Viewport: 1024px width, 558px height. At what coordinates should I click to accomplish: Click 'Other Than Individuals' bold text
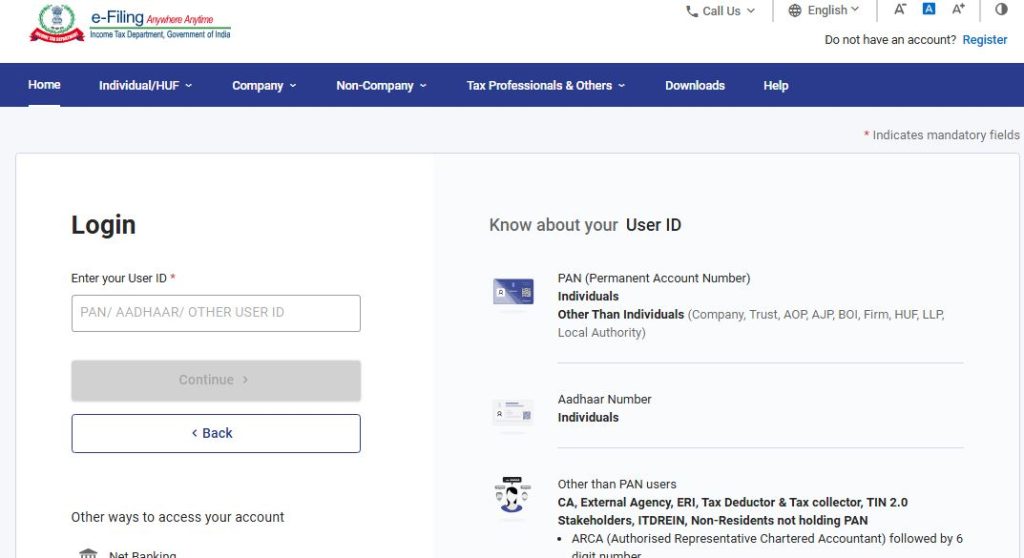pos(620,314)
